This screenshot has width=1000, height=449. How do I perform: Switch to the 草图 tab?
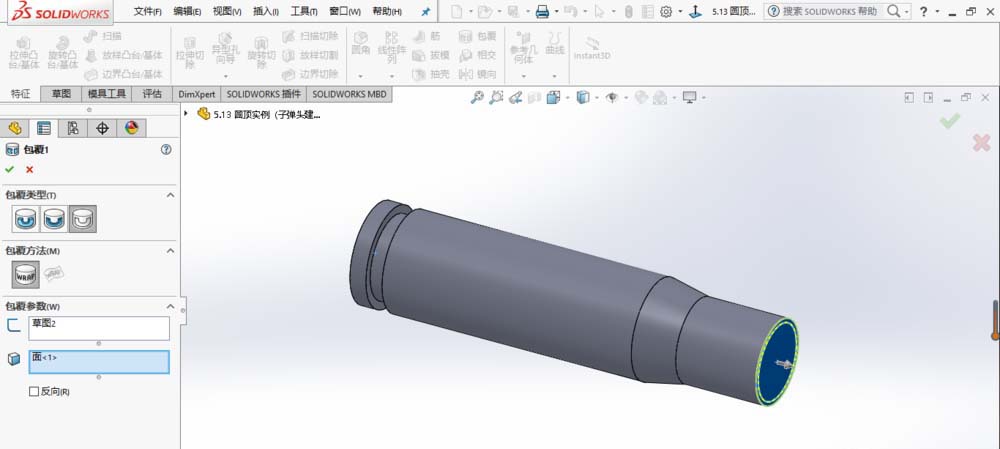click(x=61, y=94)
